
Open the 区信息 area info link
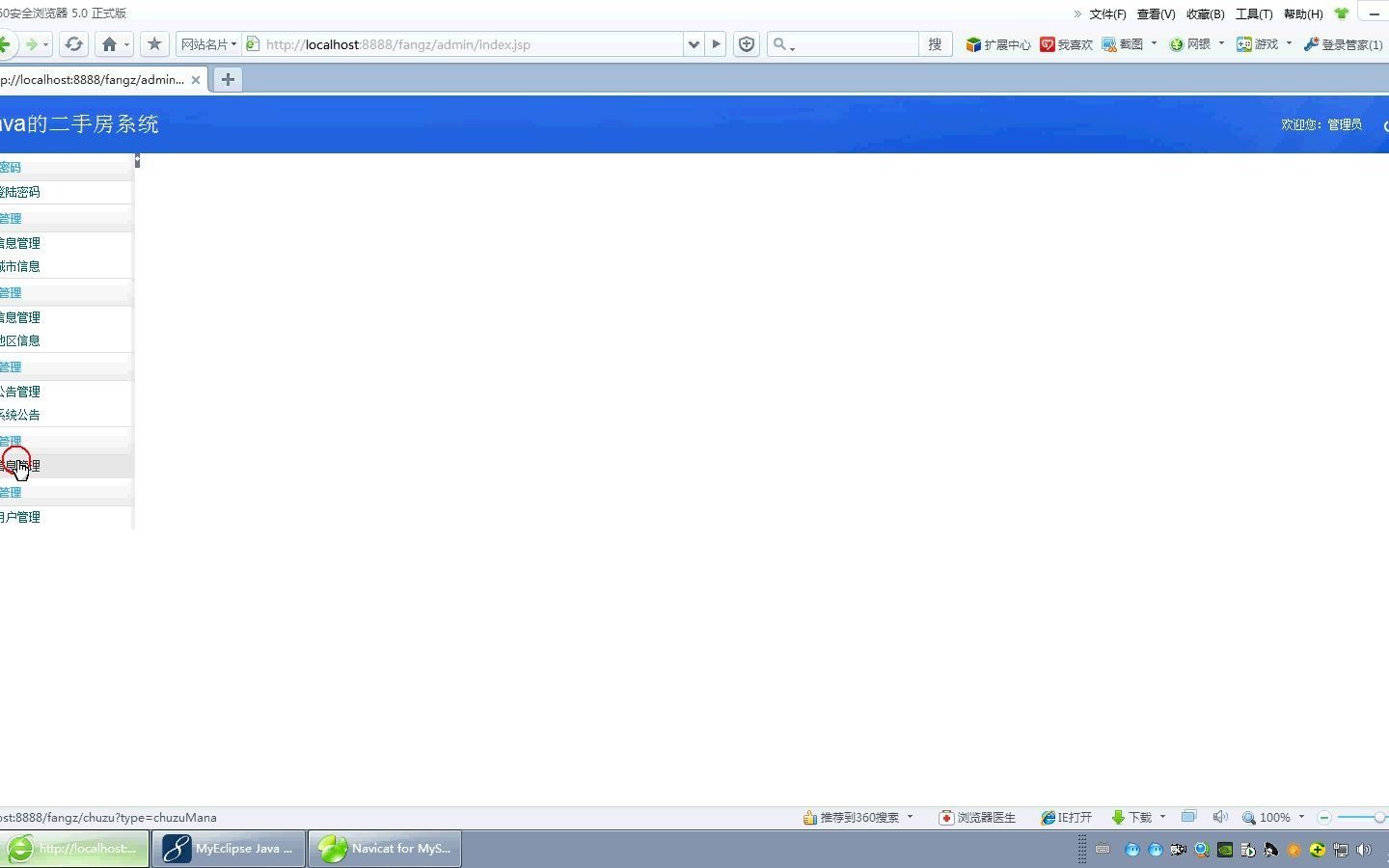tap(20, 340)
